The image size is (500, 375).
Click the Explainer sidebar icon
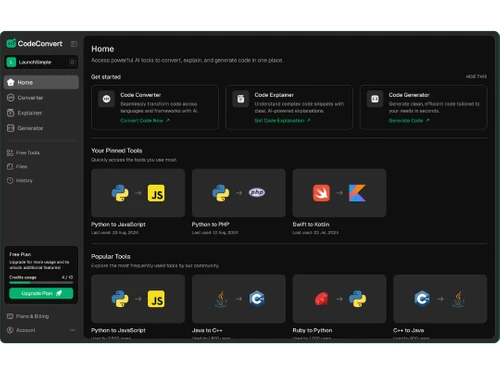point(11,113)
